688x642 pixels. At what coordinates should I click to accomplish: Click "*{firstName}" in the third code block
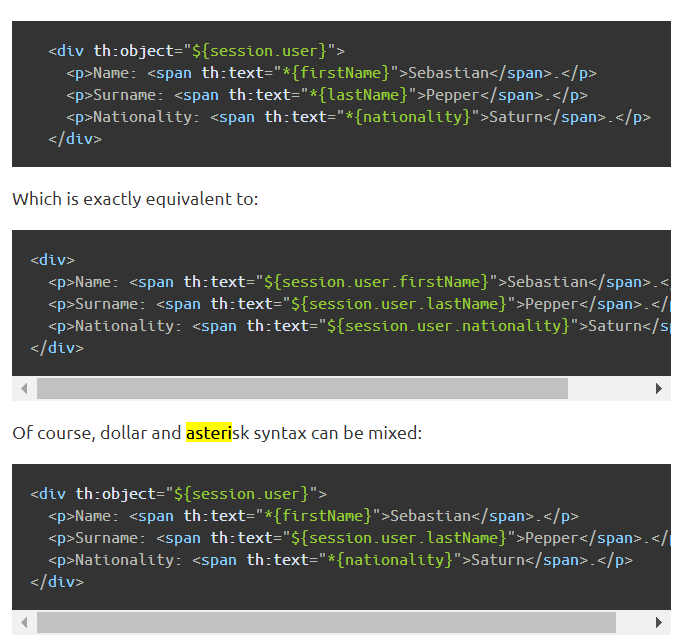(318, 516)
